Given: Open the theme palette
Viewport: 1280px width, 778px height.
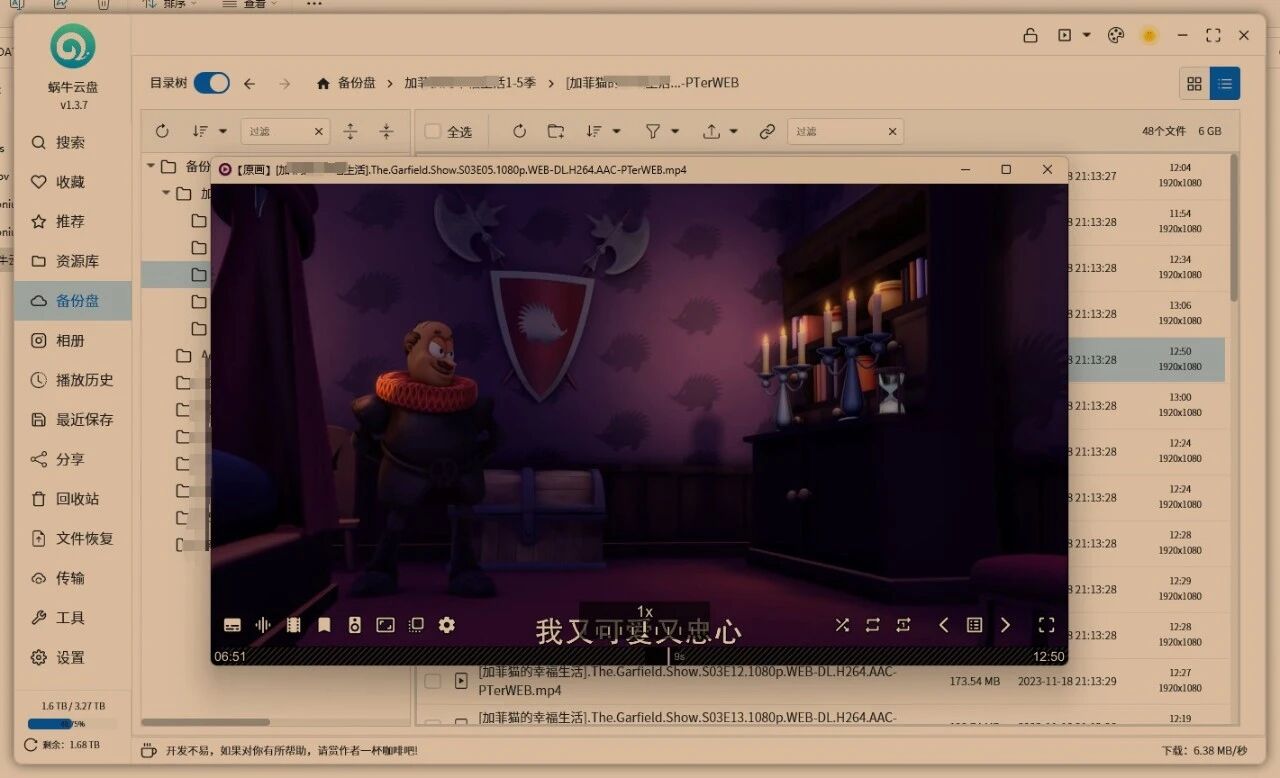Looking at the screenshot, I should pyautogui.click(x=1116, y=35).
